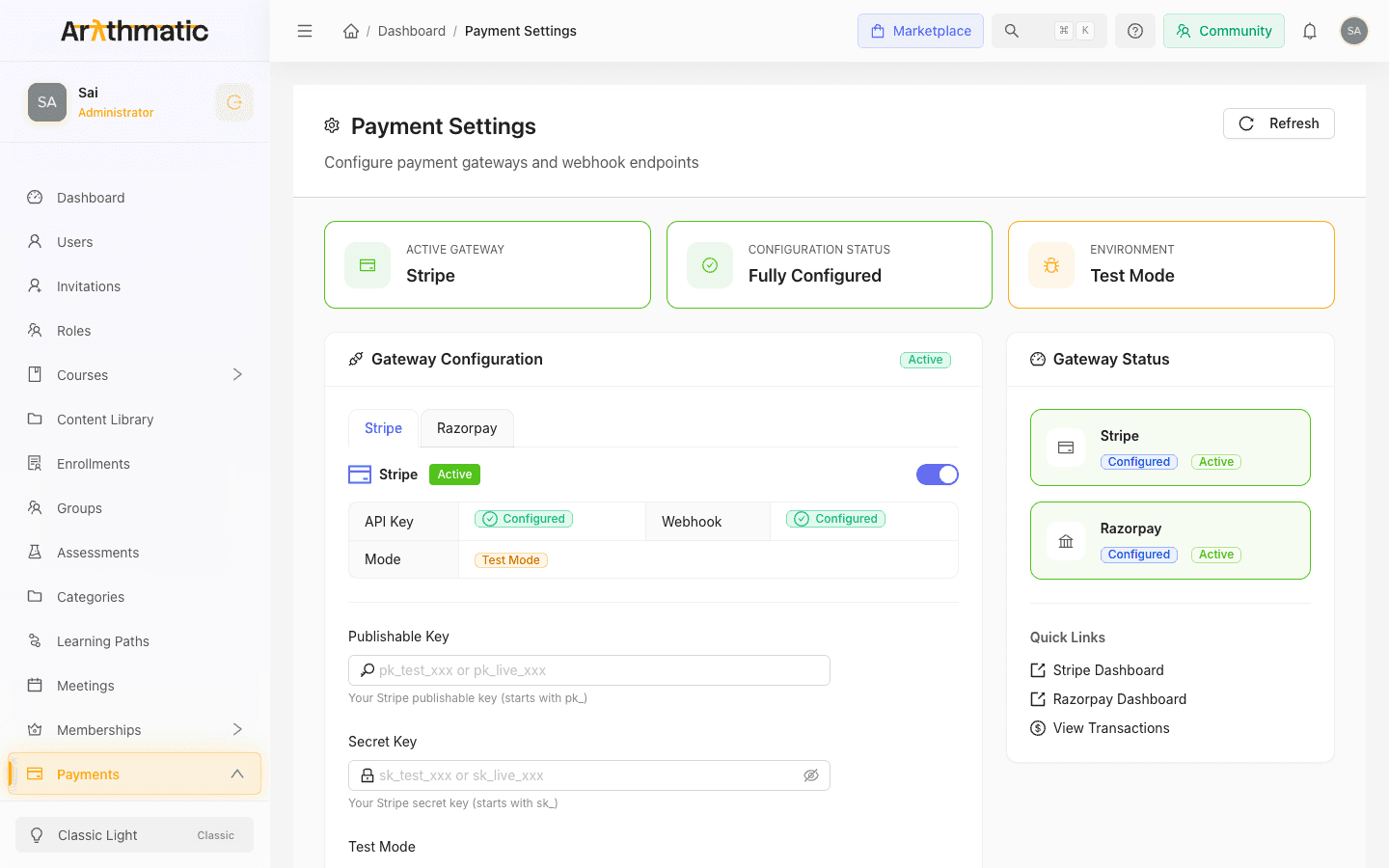
Task: Click the Learning Paths route icon
Action: tap(35, 640)
